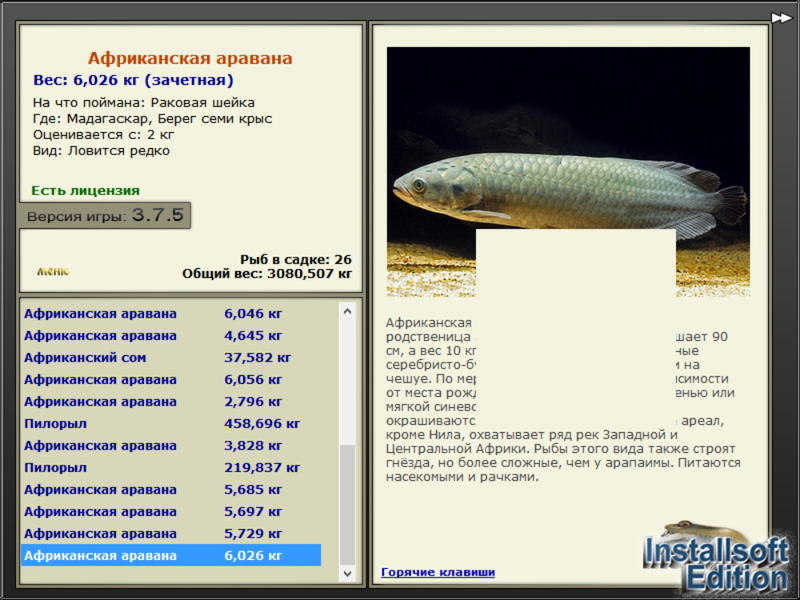800x600 pixels.
Task: Select Африканская аравана 6,046 кг row
Action: click(x=171, y=313)
